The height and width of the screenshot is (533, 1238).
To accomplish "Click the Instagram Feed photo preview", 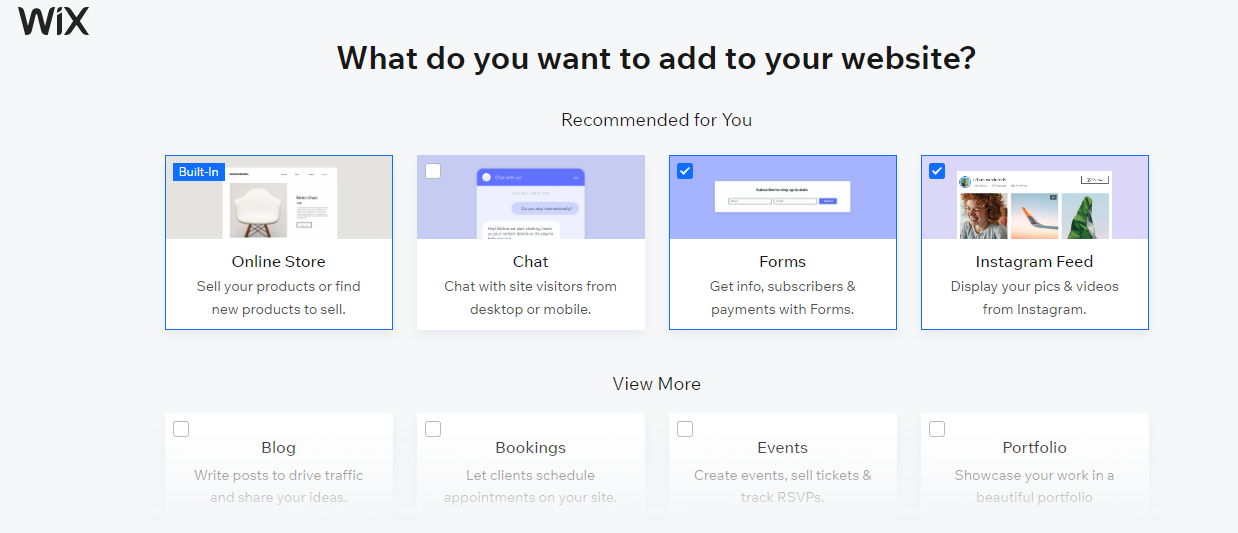I will 1034,205.
